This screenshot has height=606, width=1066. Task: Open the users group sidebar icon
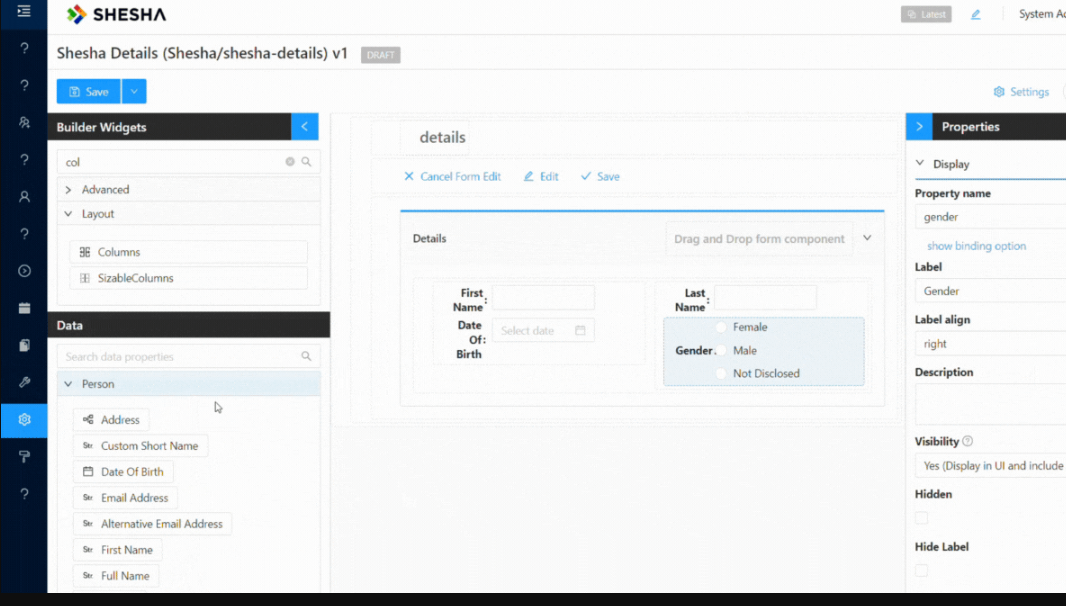point(24,122)
